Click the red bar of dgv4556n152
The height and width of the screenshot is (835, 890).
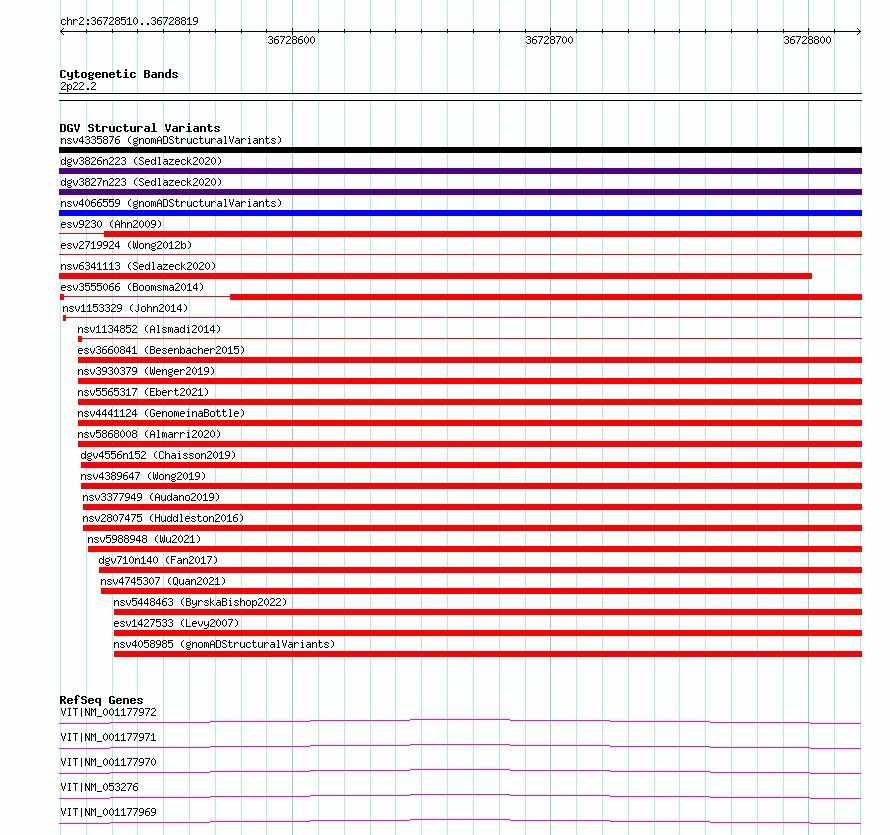[x=472, y=465]
